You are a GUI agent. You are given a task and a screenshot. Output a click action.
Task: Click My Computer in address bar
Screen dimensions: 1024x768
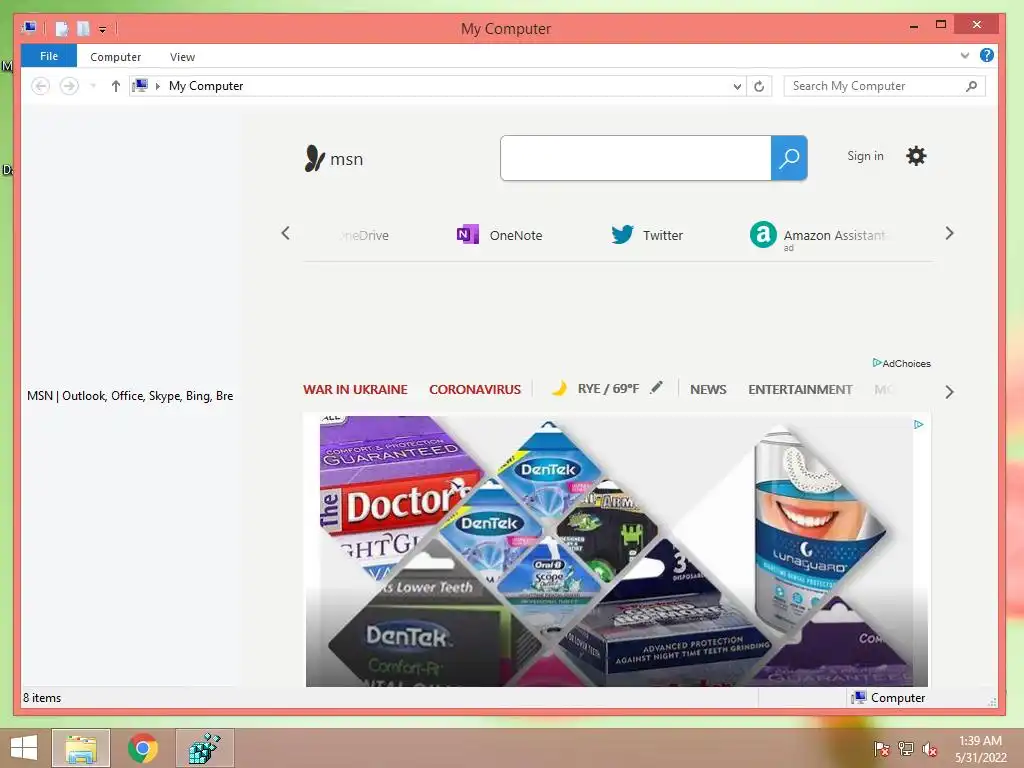206,86
